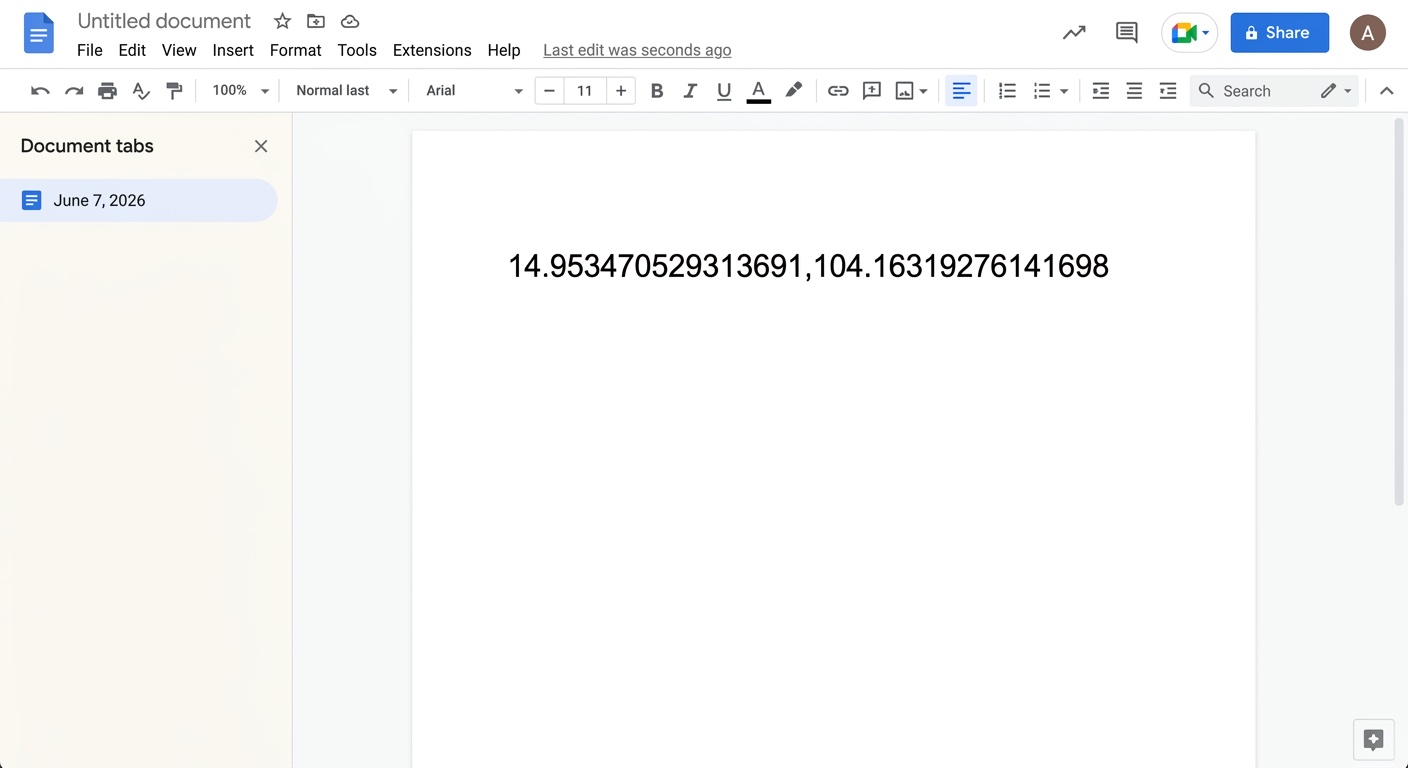This screenshot has width=1408, height=768.
Task: Open the activity trend arrow icon
Action: tap(1074, 33)
